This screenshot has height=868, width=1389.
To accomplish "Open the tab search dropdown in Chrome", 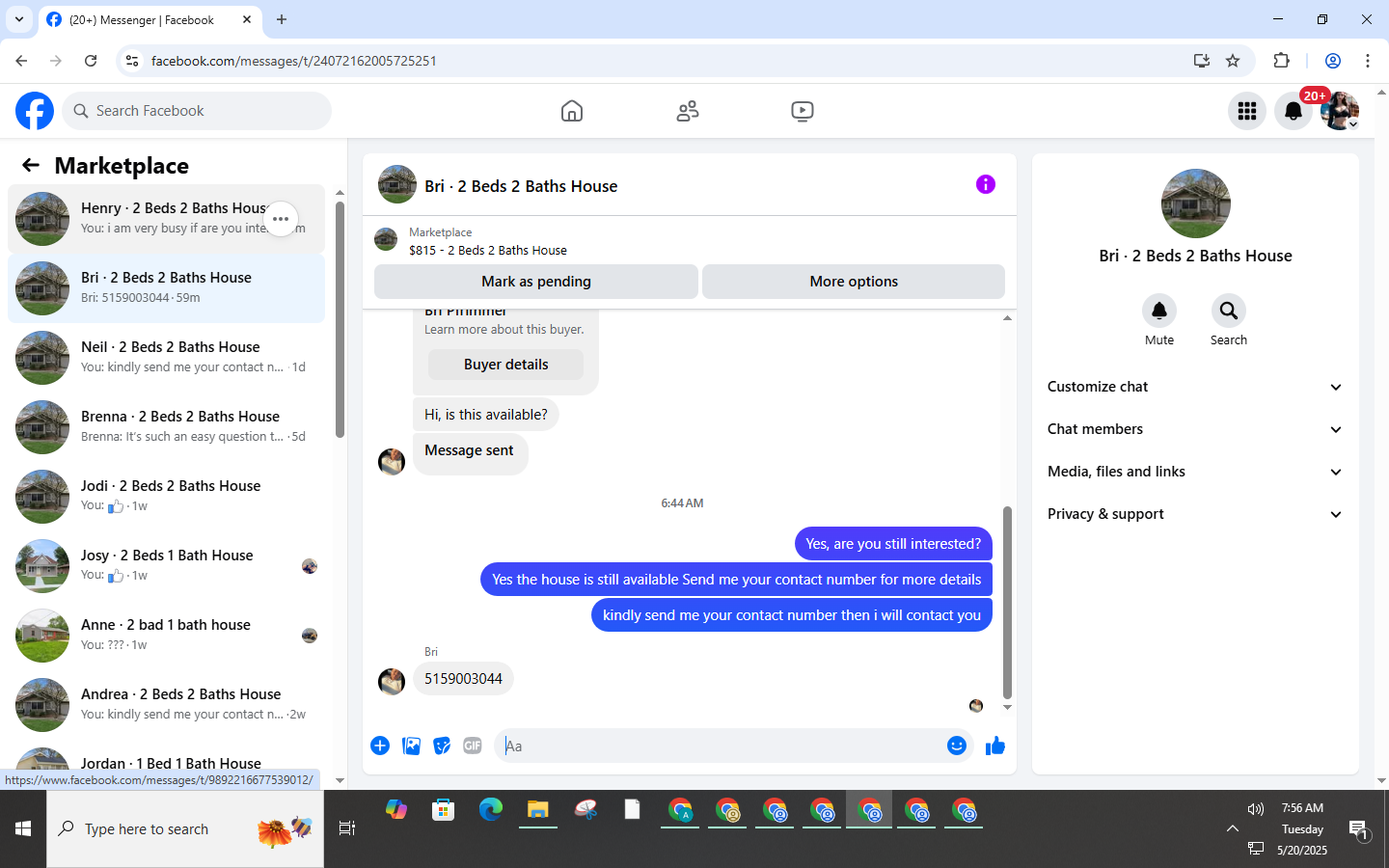I will point(18,19).
